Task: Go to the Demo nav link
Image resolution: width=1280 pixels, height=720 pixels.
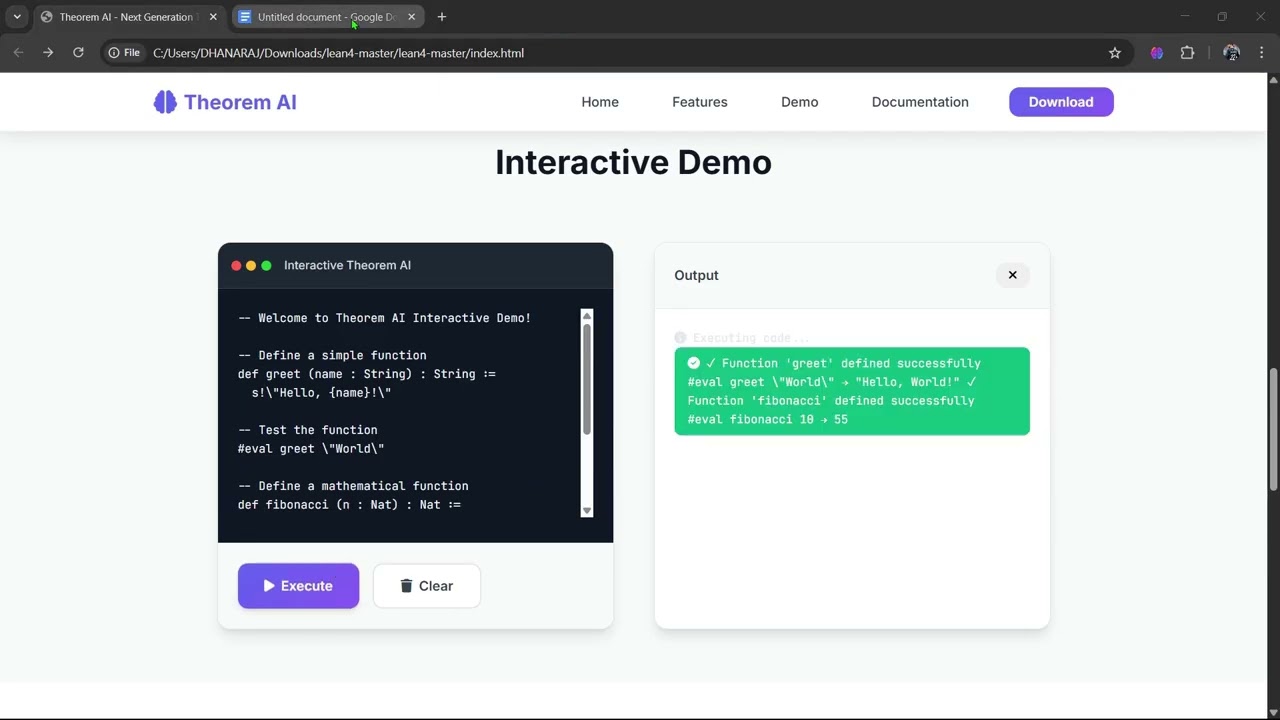Action: (800, 102)
